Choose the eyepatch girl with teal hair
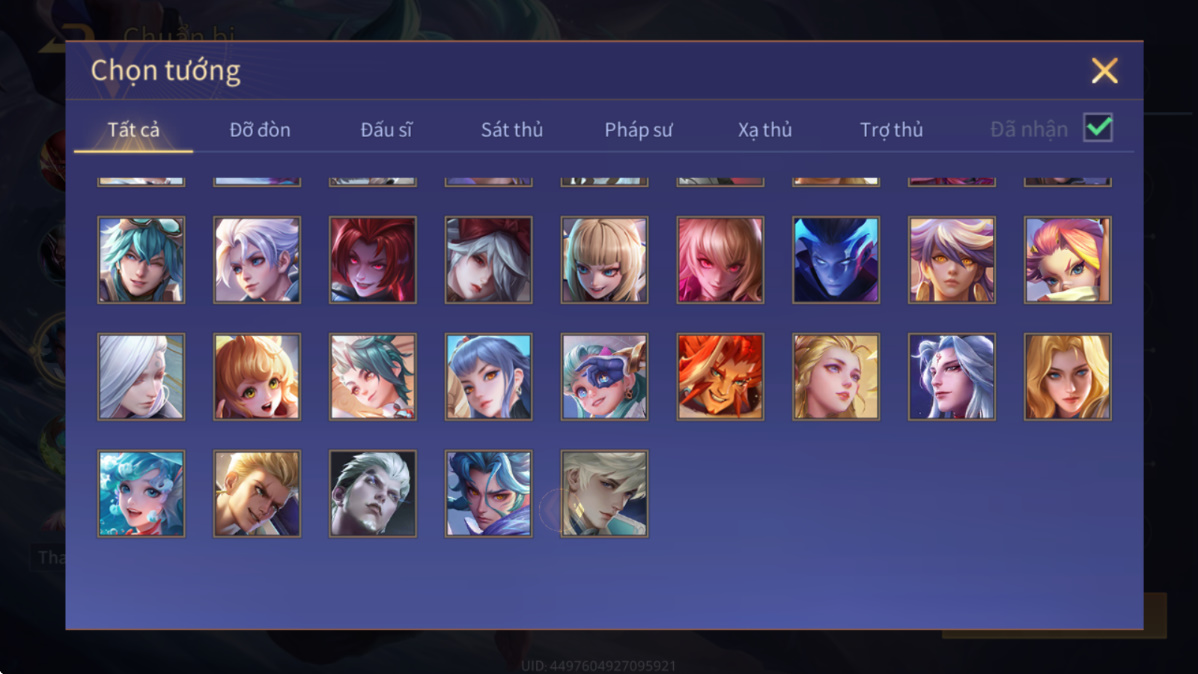The image size is (1198, 674). click(x=604, y=377)
